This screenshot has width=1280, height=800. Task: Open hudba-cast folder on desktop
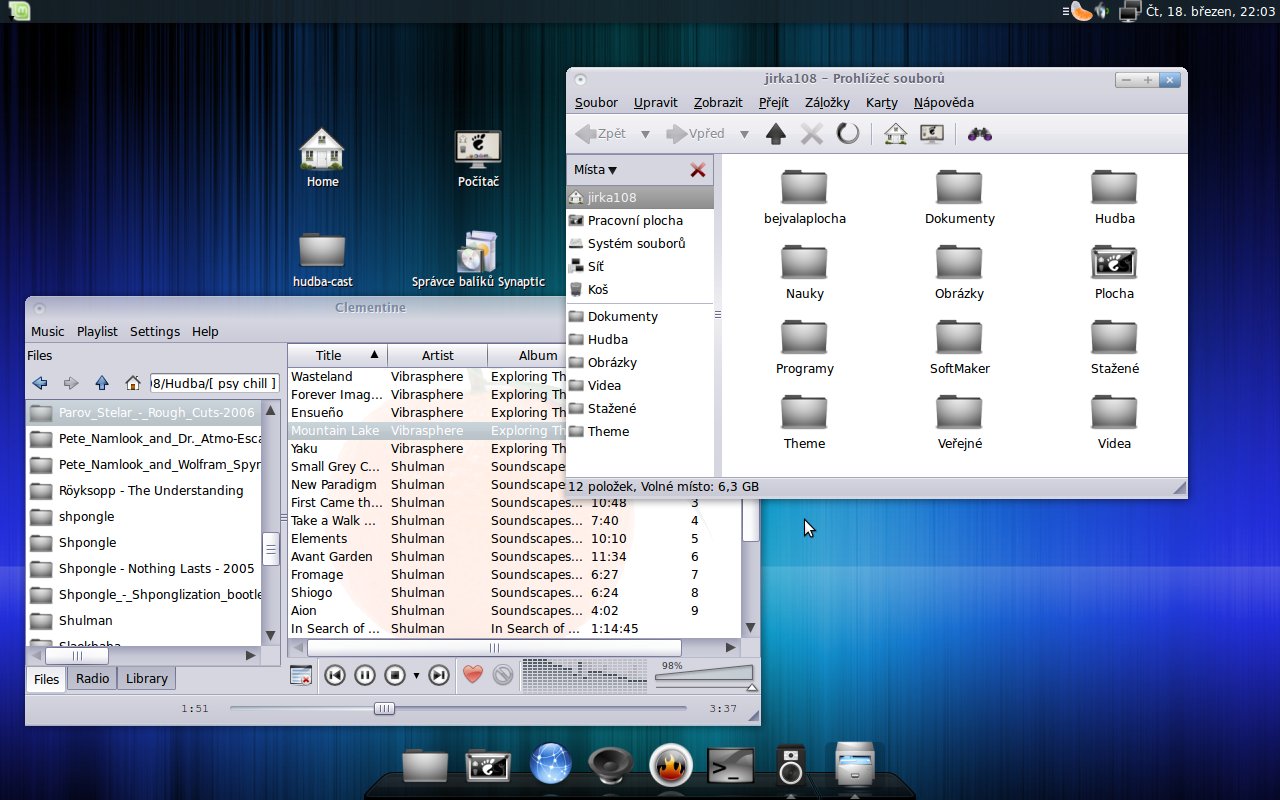[322, 259]
